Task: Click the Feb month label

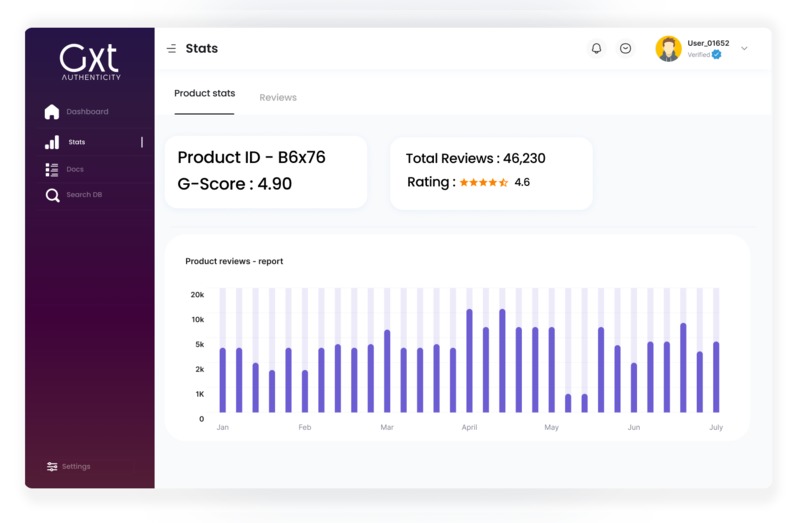Action: point(305,427)
